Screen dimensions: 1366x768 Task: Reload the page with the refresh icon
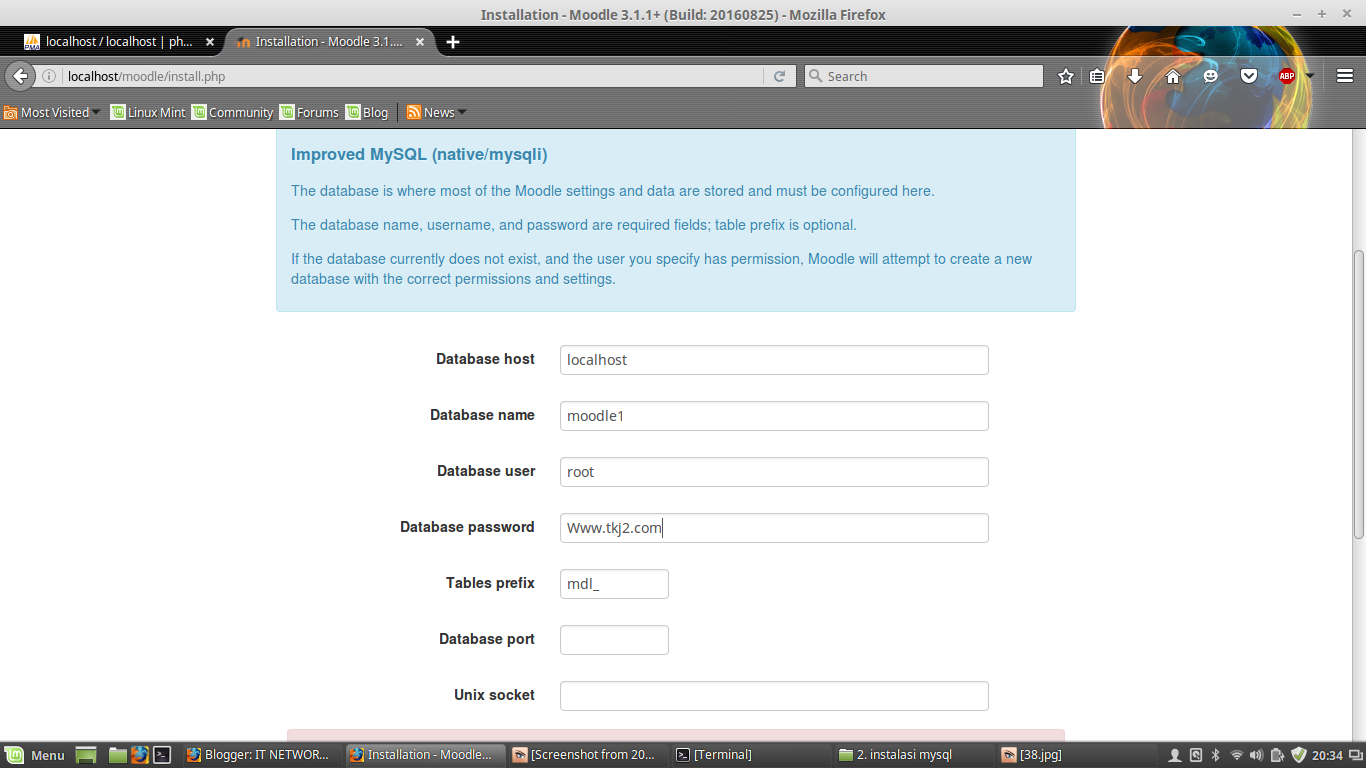pos(780,76)
